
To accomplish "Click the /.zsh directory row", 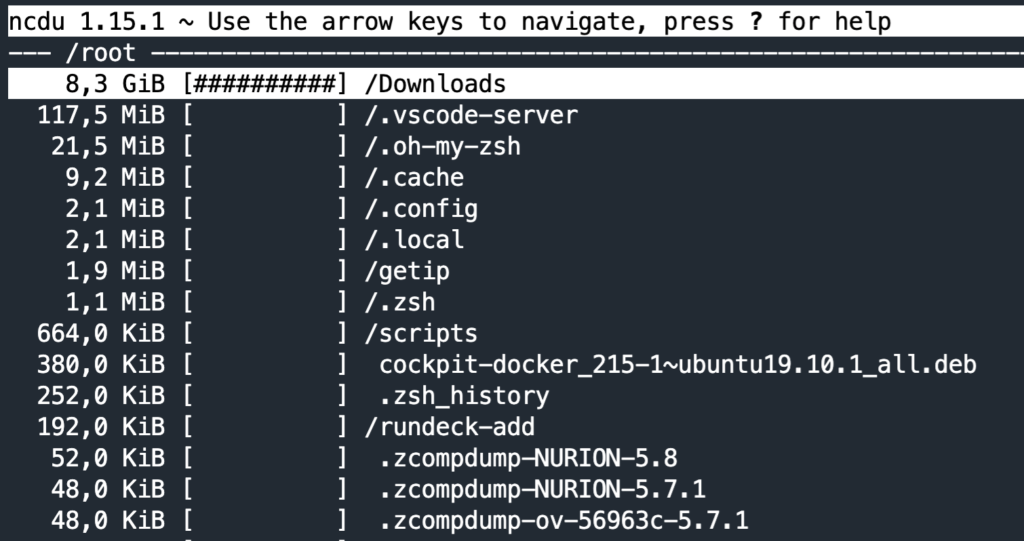I will [400, 302].
